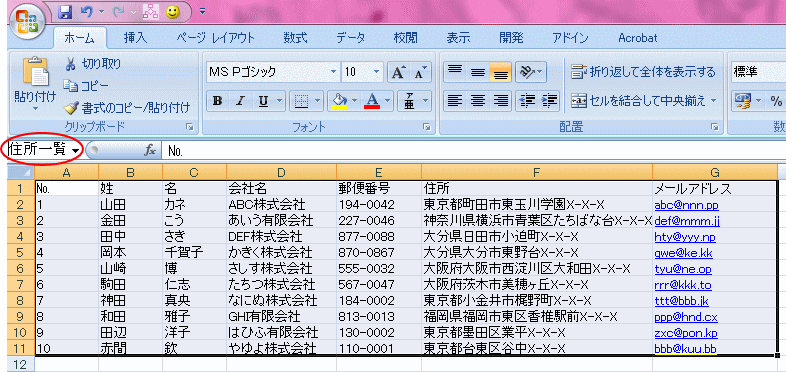Image resolution: width=786 pixels, height=372 pixels.
Task: Toggle italic formatting
Action: pyautogui.click(x=240, y=101)
